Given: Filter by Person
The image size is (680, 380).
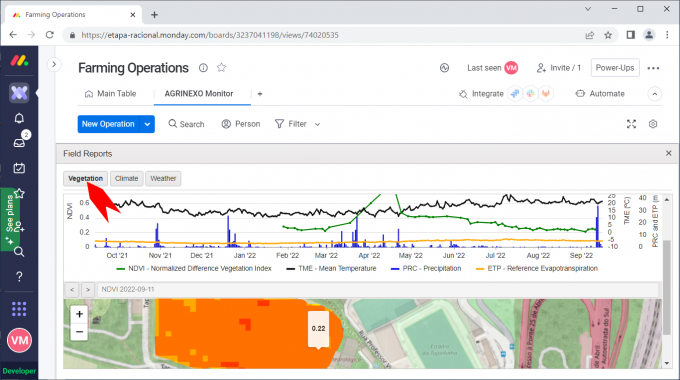Looking at the screenshot, I should [x=241, y=124].
